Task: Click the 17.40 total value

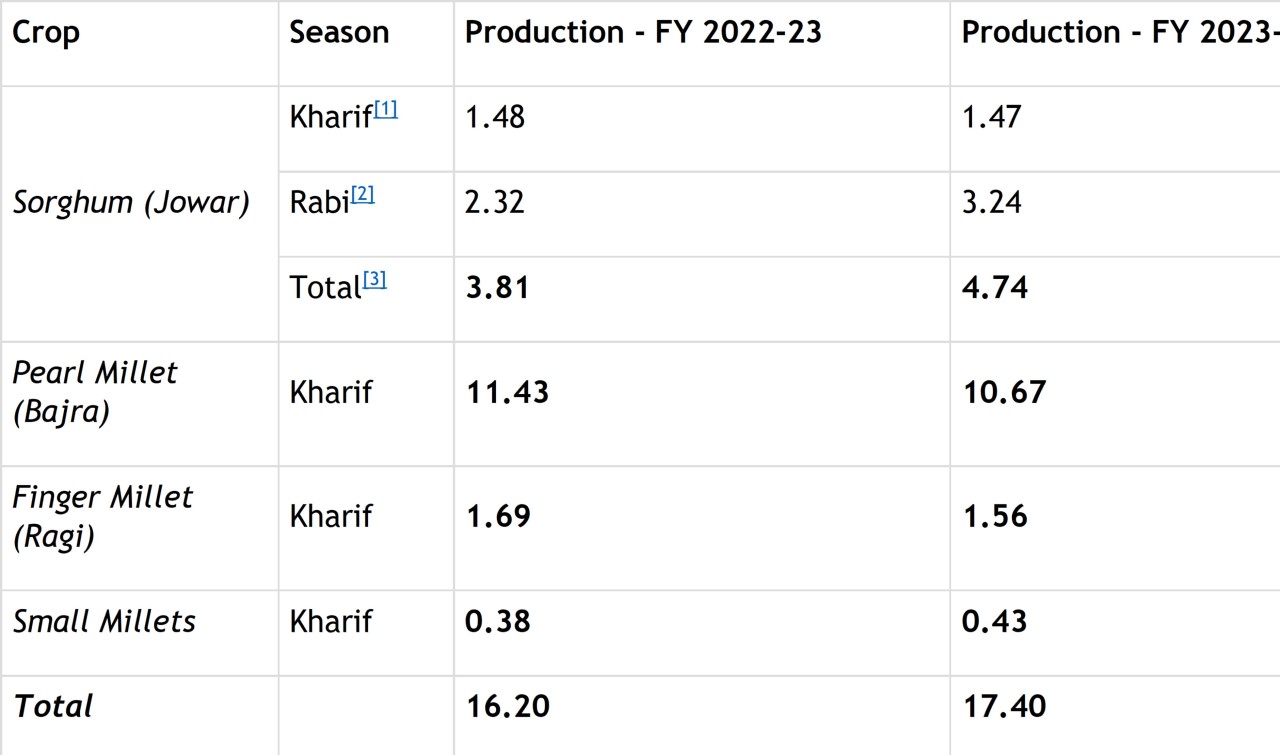Action: [1004, 706]
